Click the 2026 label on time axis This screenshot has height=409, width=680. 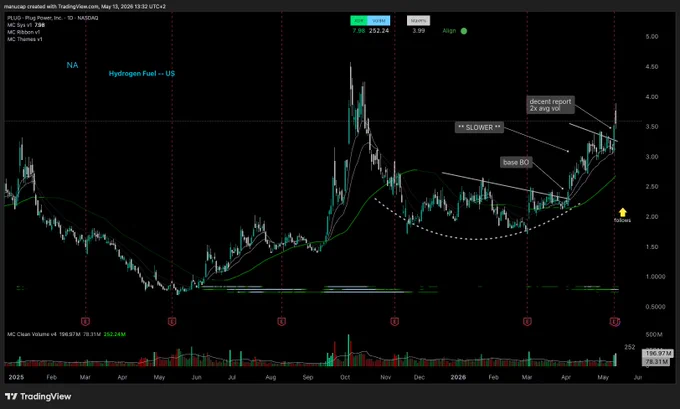pyautogui.click(x=458, y=377)
